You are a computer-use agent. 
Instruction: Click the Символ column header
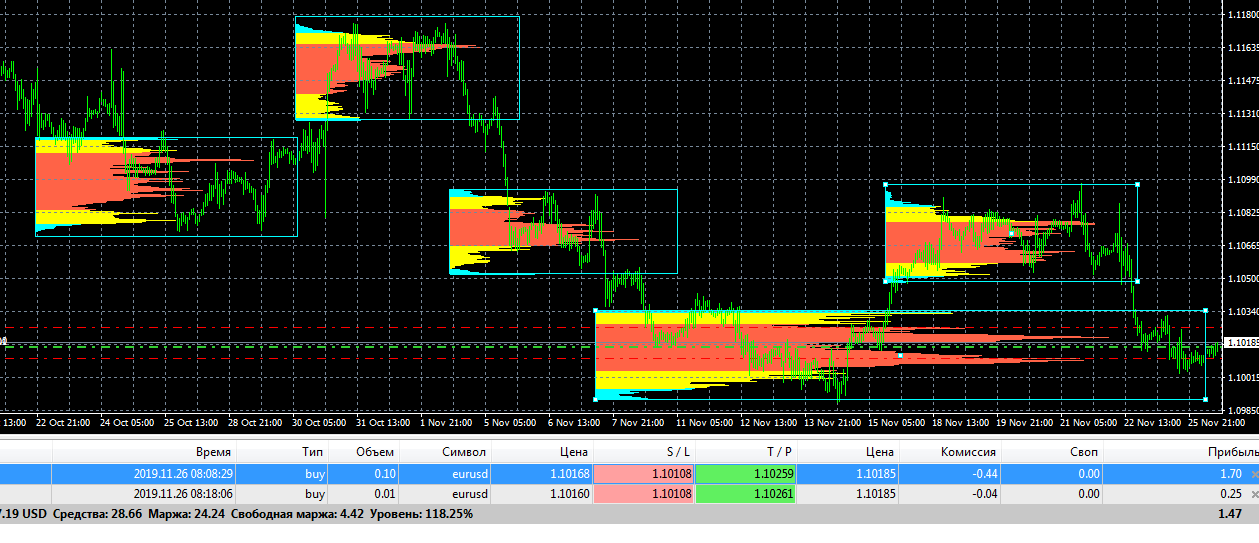click(x=464, y=452)
